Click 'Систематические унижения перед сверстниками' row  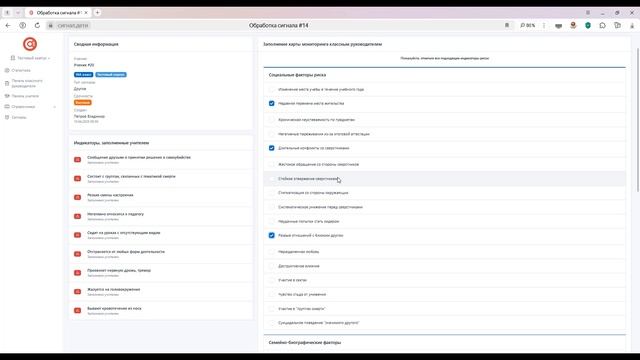444,207
